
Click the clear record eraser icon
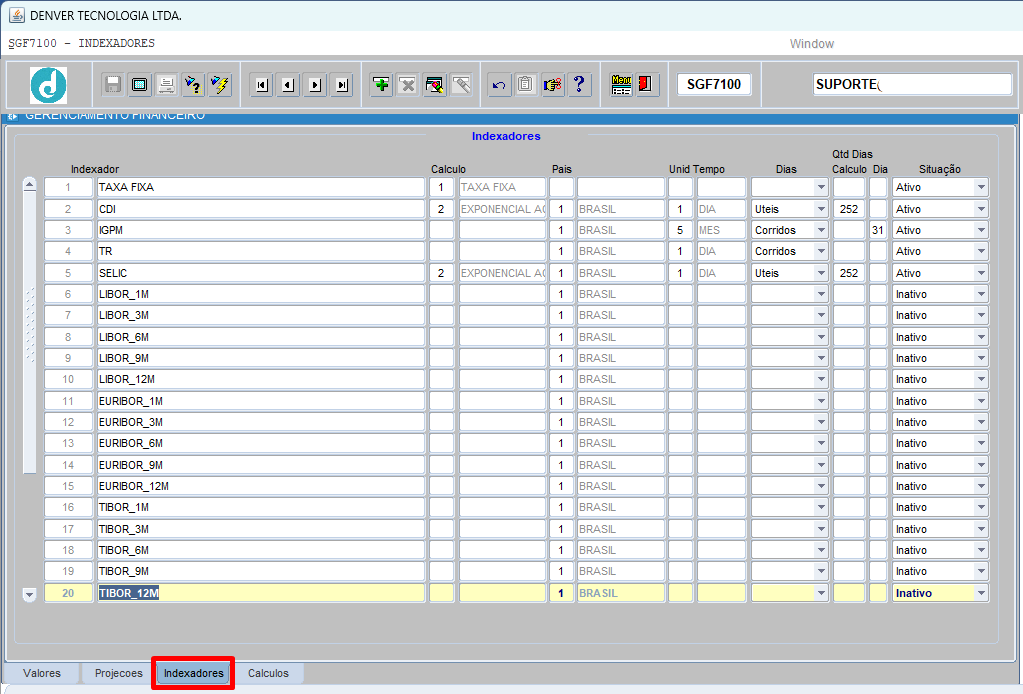coord(435,85)
